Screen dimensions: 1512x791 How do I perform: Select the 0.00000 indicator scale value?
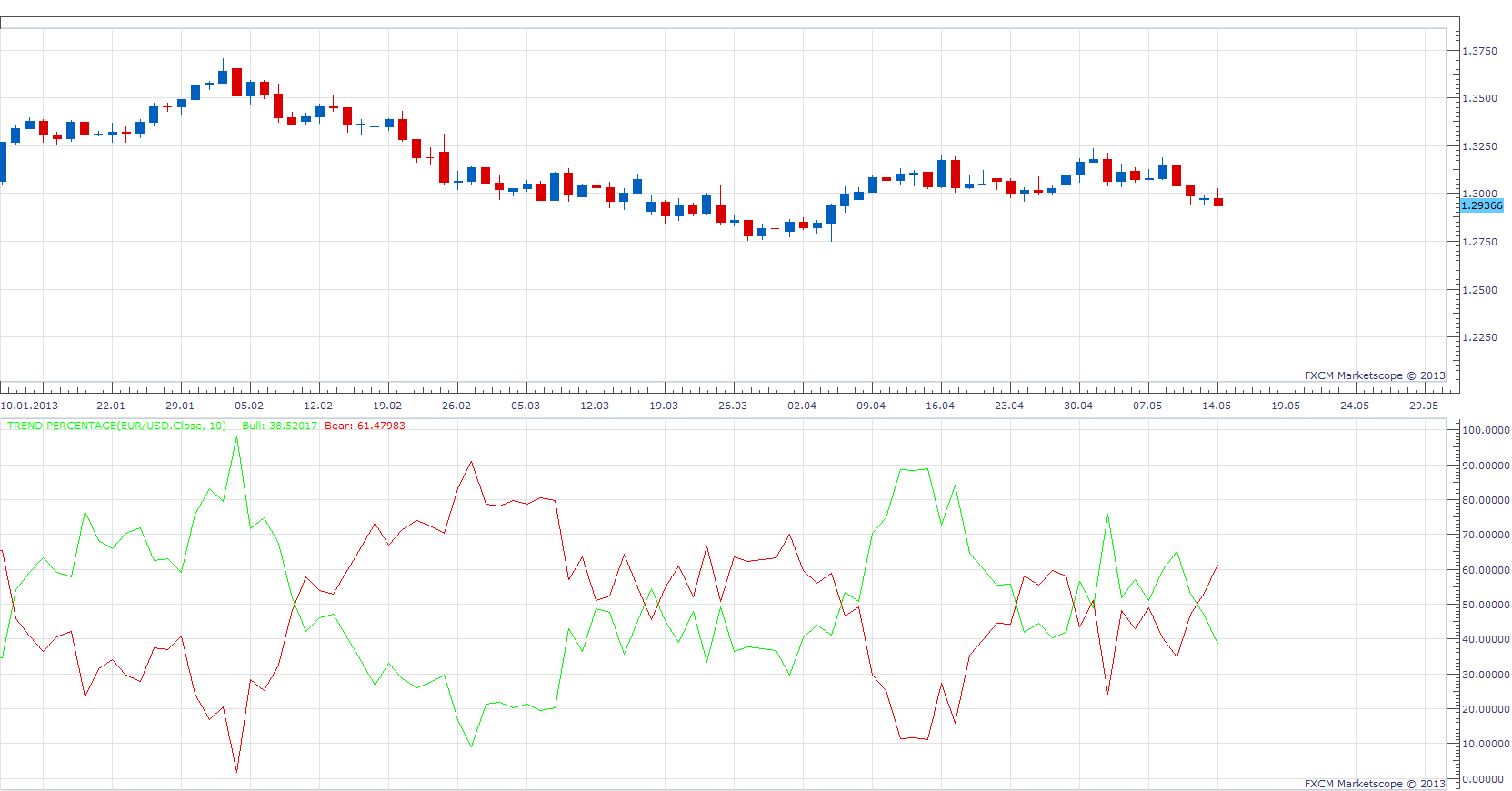tap(1483, 779)
